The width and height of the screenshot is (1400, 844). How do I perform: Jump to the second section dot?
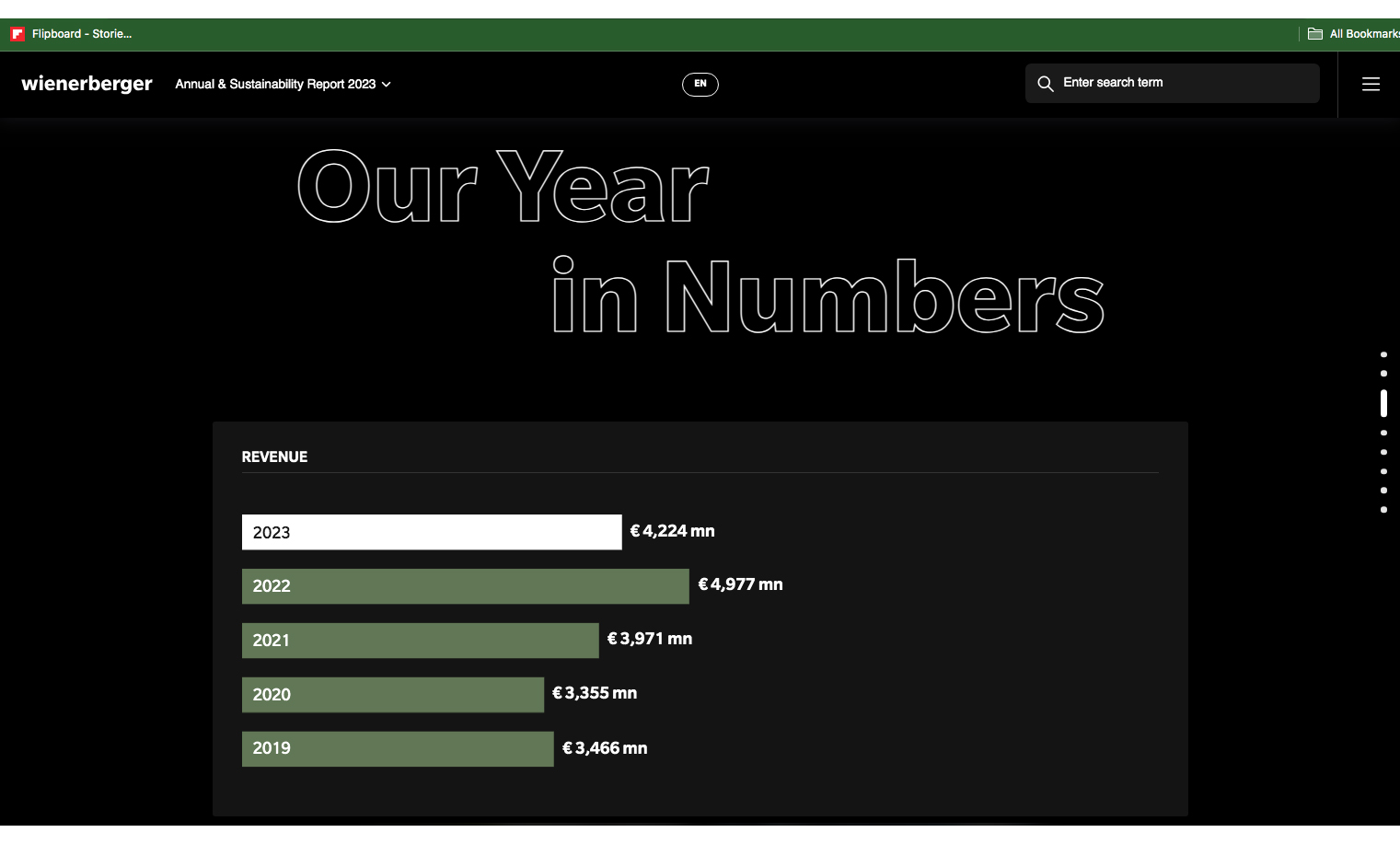pyautogui.click(x=1383, y=374)
